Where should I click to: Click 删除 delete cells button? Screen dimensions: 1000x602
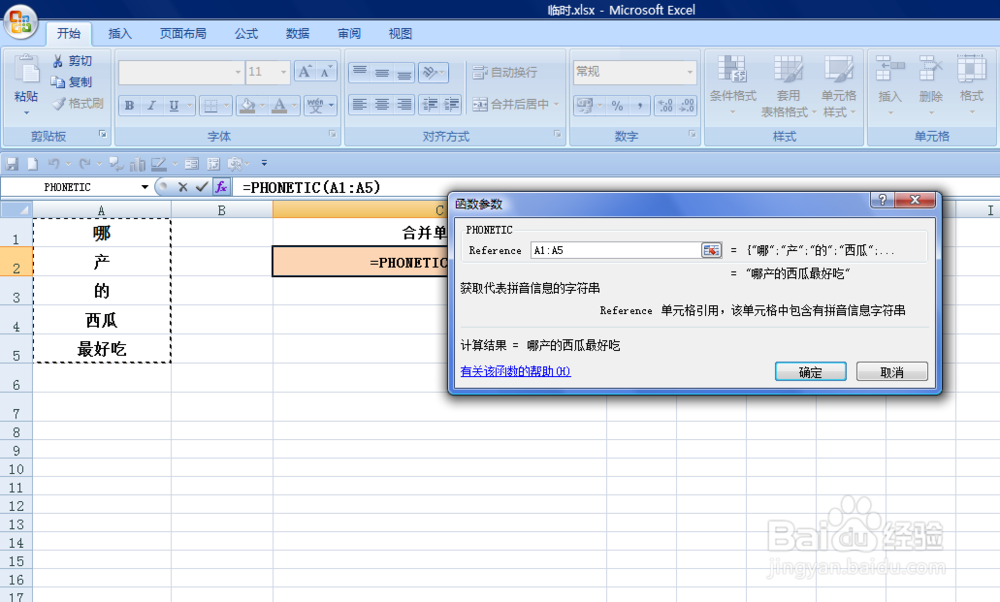(930, 85)
